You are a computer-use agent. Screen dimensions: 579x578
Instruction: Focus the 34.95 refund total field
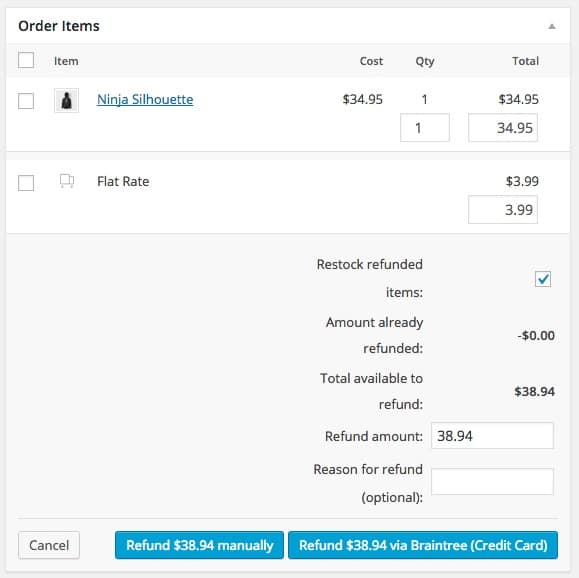503,128
